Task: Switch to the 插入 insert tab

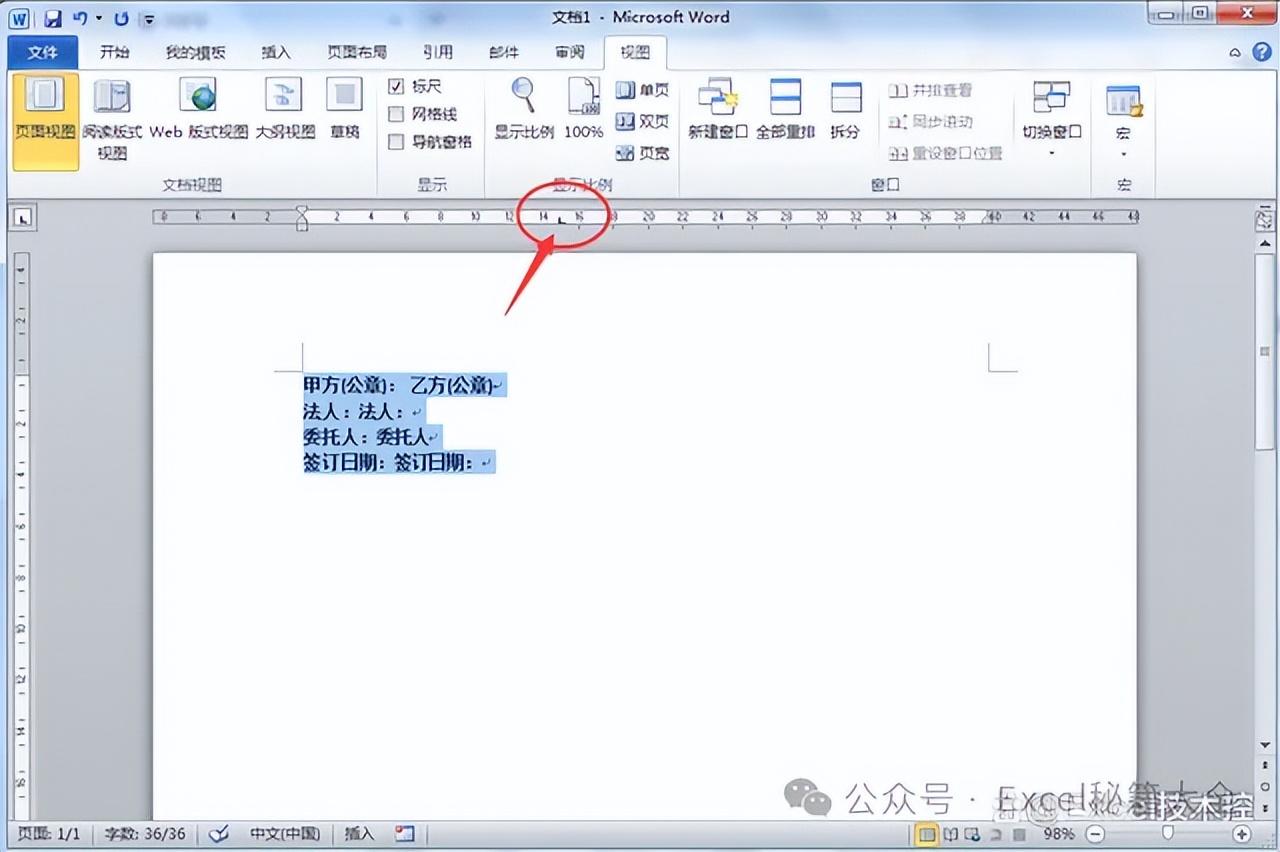Action: pyautogui.click(x=276, y=52)
